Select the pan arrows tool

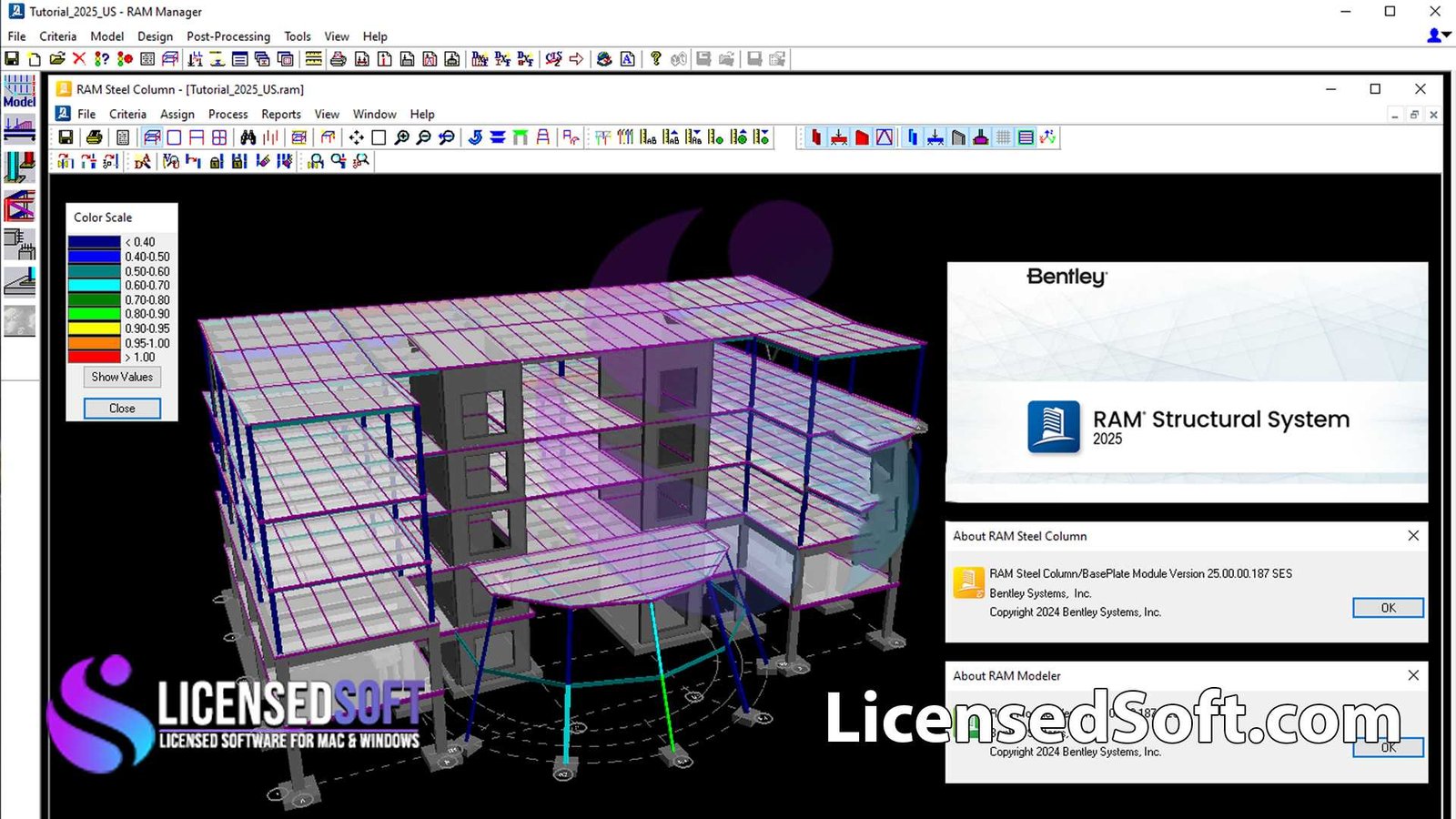[x=356, y=137]
